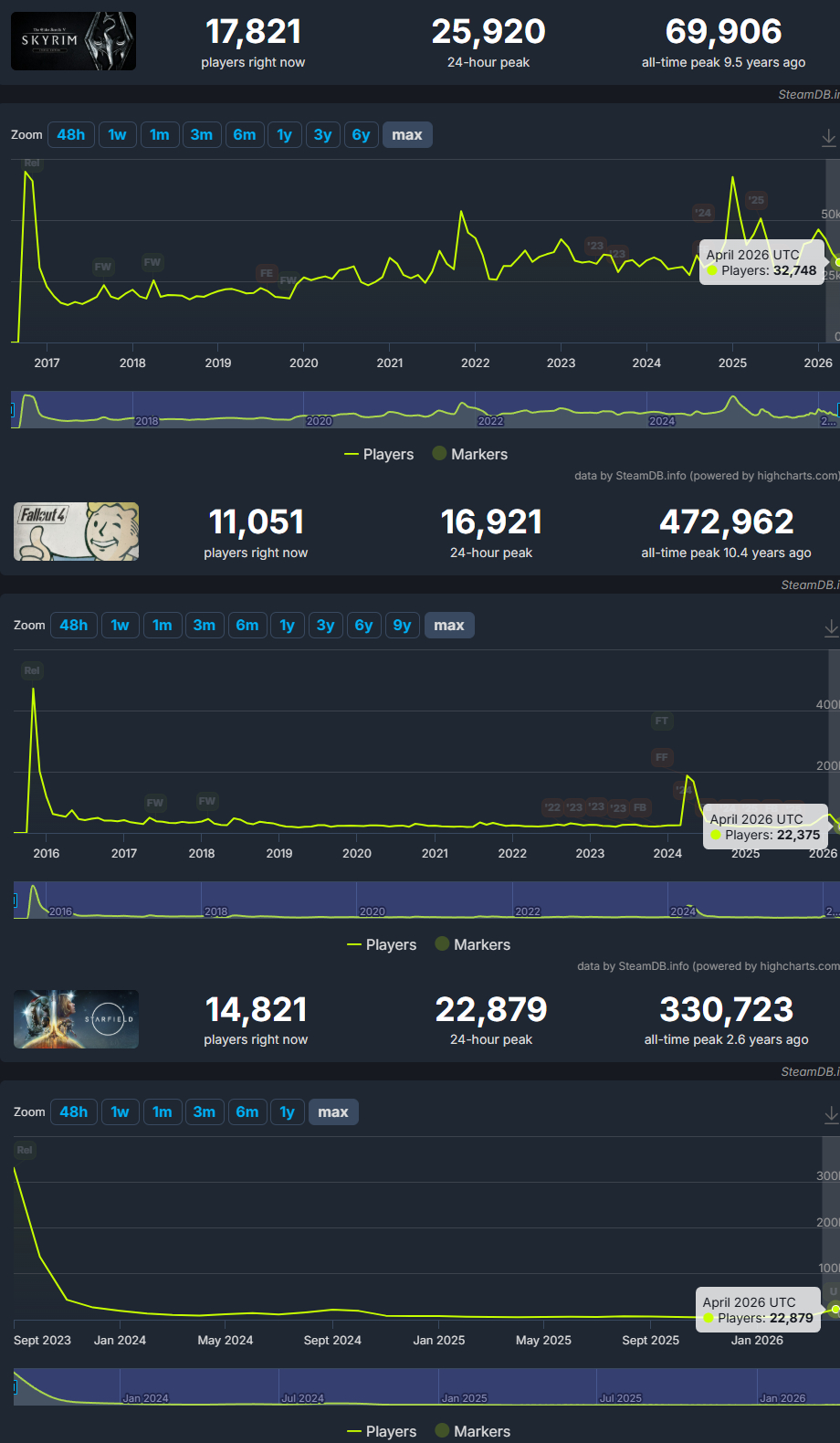Select max zoom on the Skyrim chart
The height and width of the screenshot is (1443, 840).
tap(407, 135)
